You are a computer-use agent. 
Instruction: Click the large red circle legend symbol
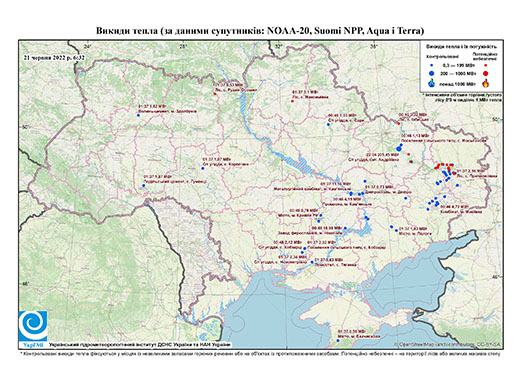486,73
